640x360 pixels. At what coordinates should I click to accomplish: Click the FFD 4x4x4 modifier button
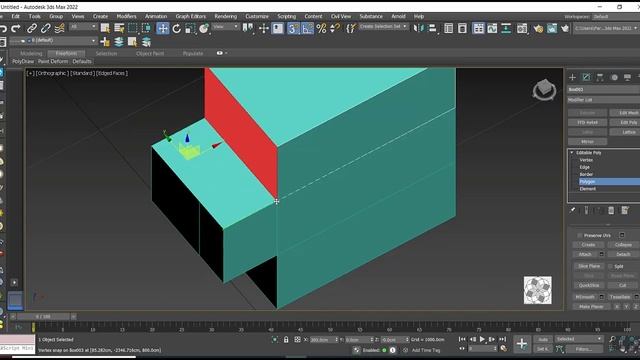click(x=587, y=122)
